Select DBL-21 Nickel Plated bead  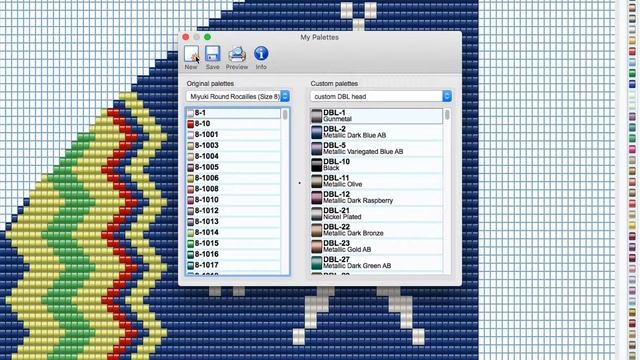click(376, 214)
